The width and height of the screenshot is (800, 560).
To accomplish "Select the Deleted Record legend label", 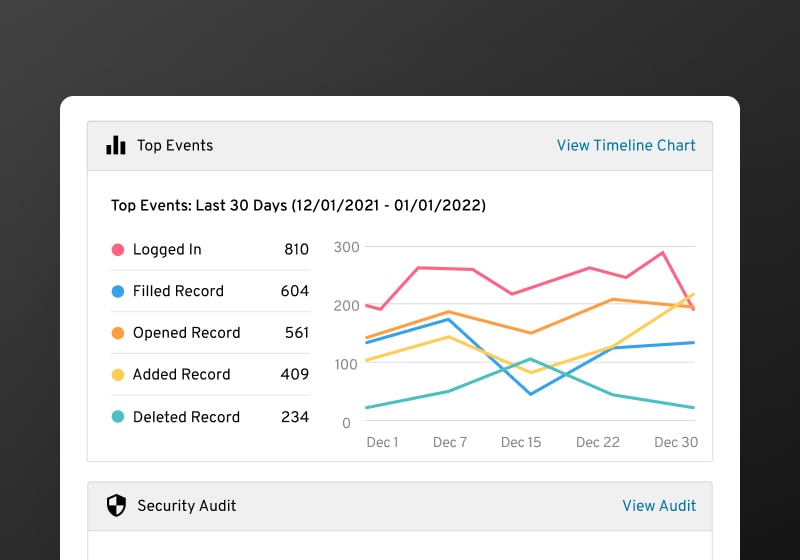I will pyautogui.click(x=186, y=417).
